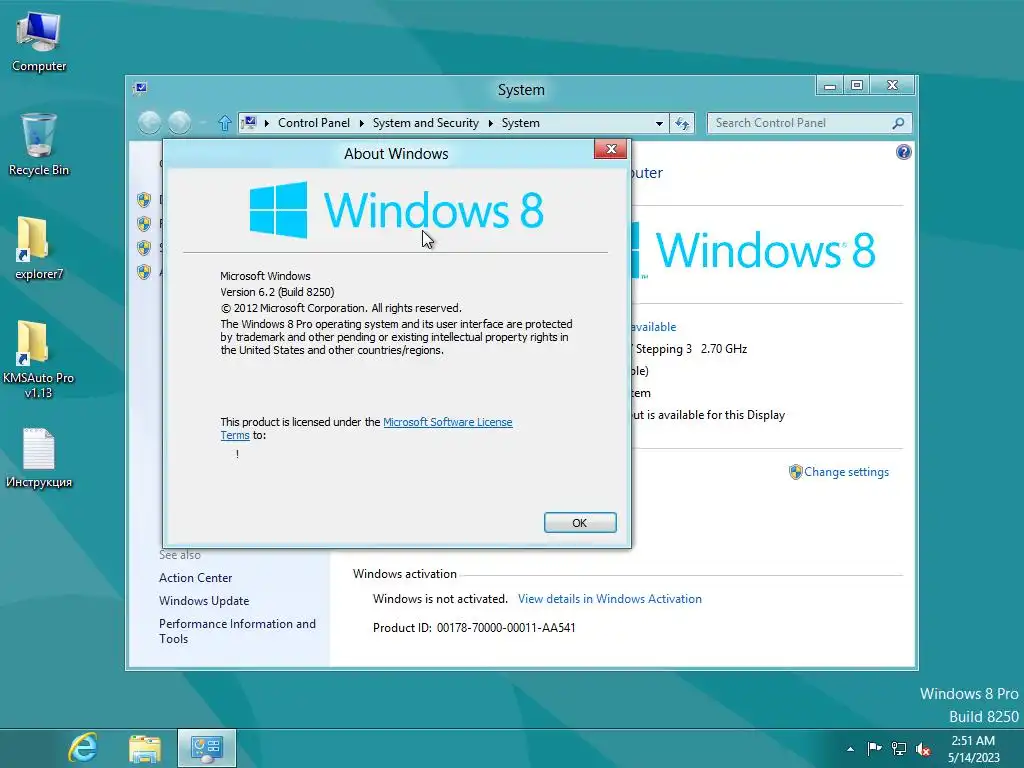This screenshot has width=1024, height=768.
Task: Select the Инструкция text file icon
Action: click(39, 458)
